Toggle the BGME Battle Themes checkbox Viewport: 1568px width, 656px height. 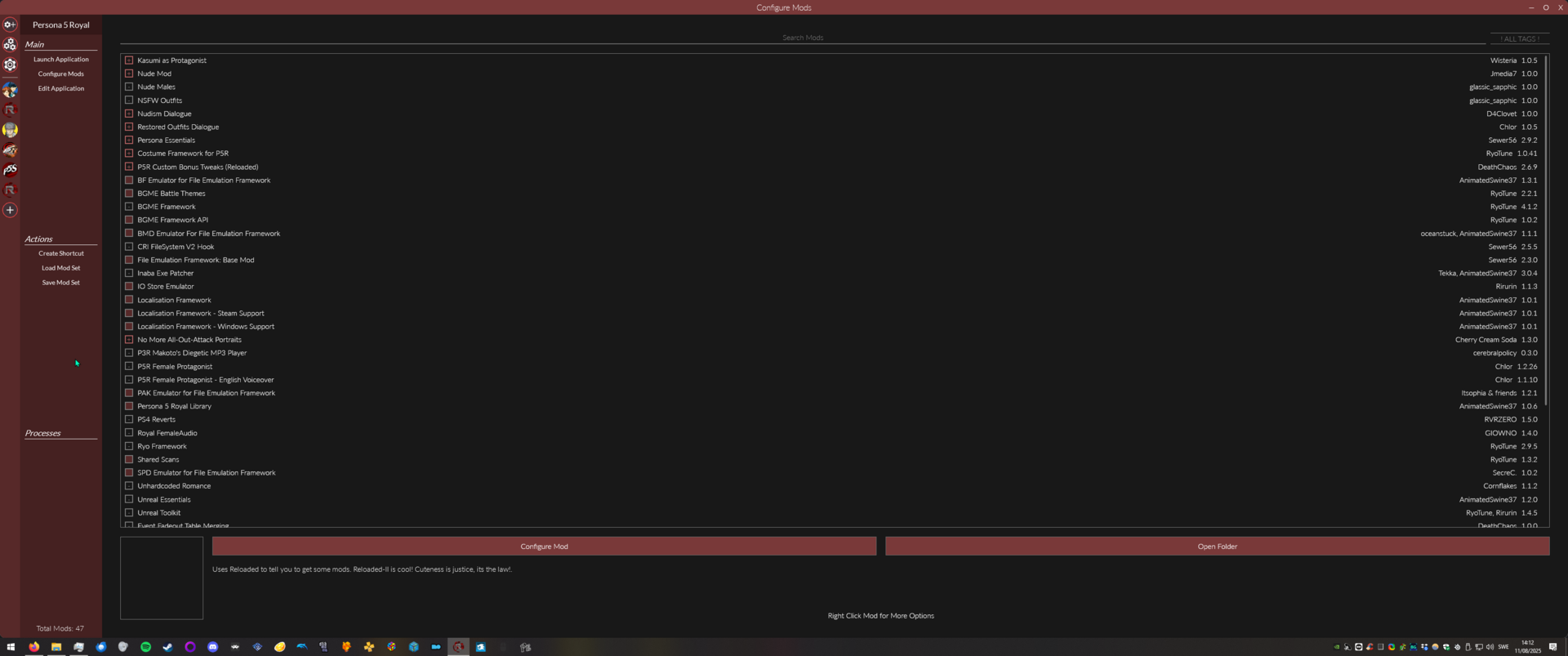coord(129,194)
